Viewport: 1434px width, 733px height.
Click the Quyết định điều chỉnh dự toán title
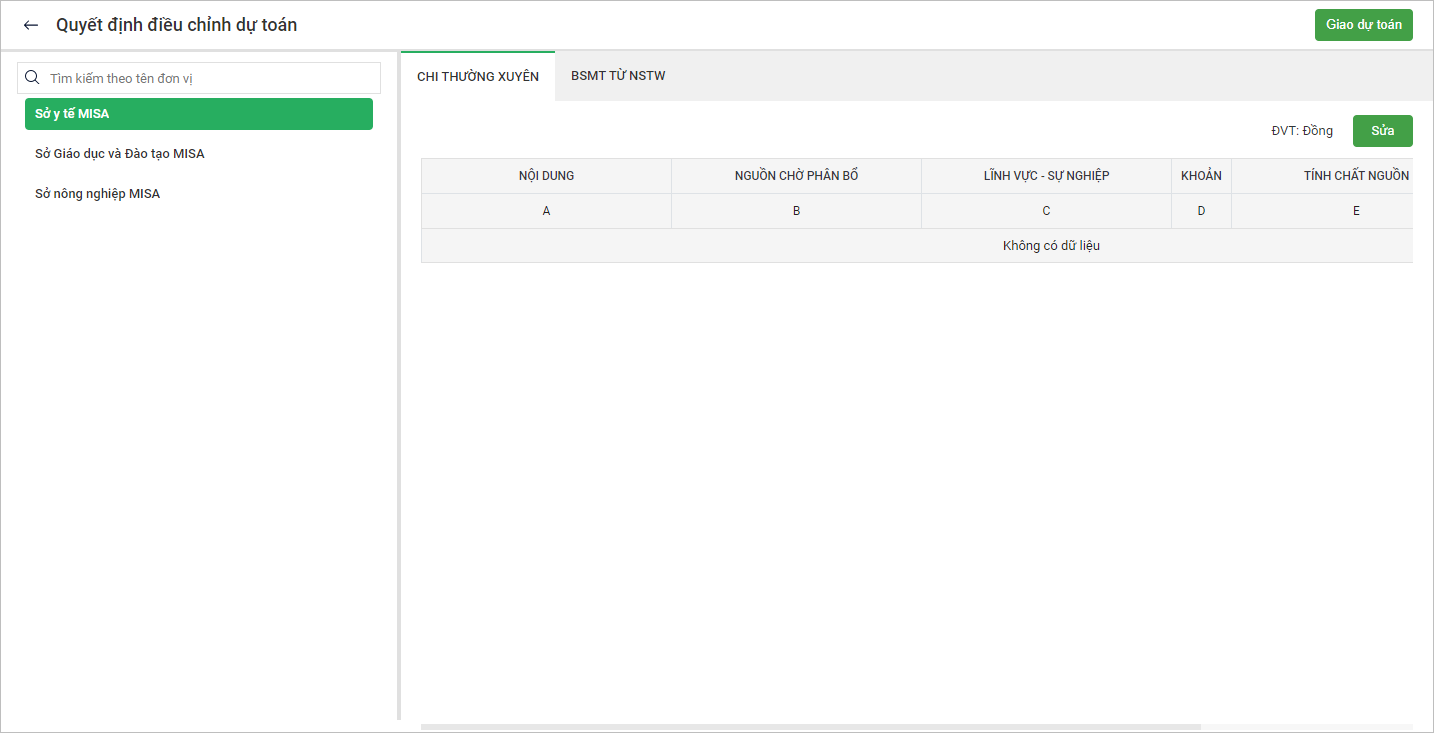[x=176, y=25]
